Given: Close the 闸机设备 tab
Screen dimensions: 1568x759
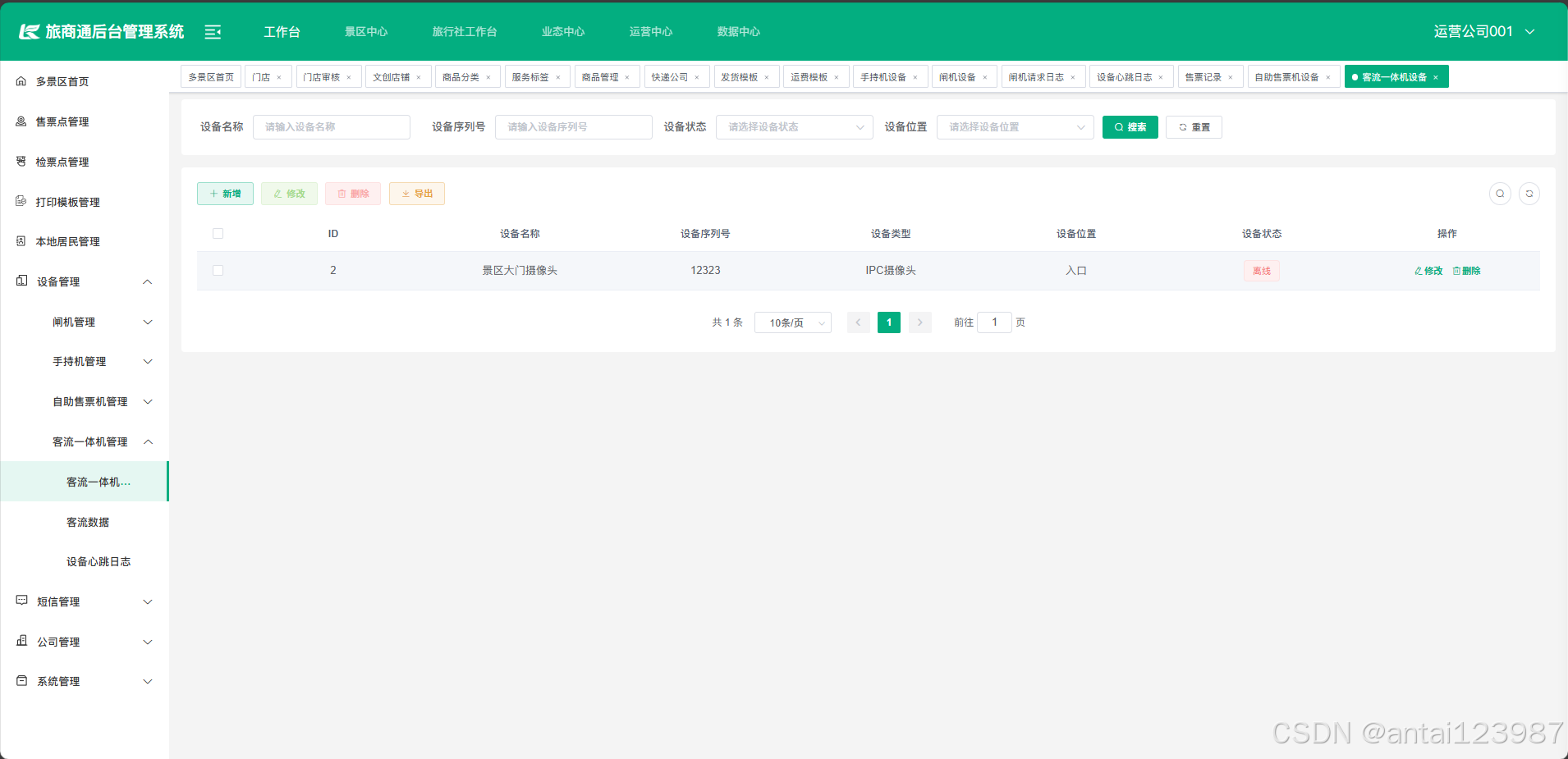Looking at the screenshot, I should point(985,77).
